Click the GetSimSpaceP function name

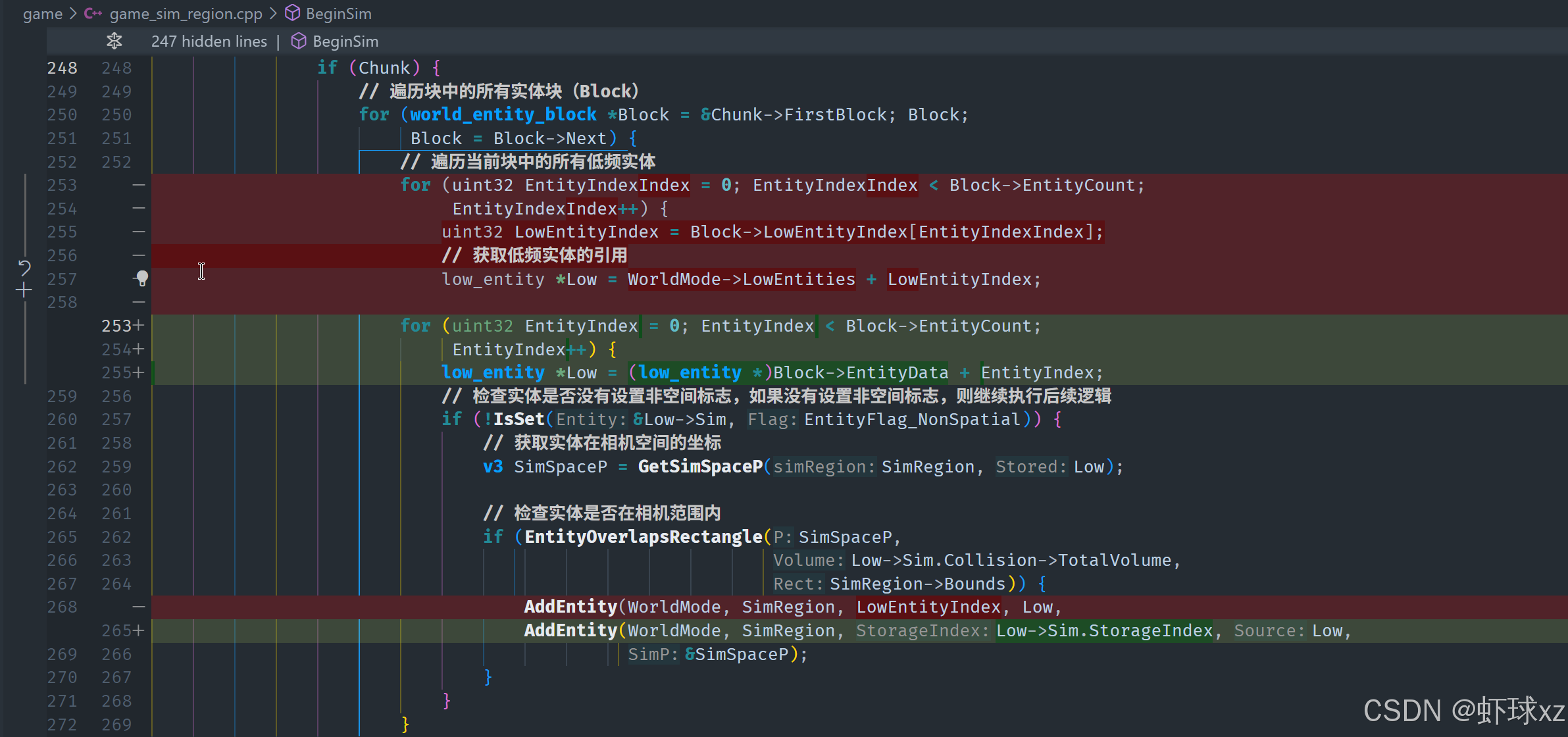(699, 467)
